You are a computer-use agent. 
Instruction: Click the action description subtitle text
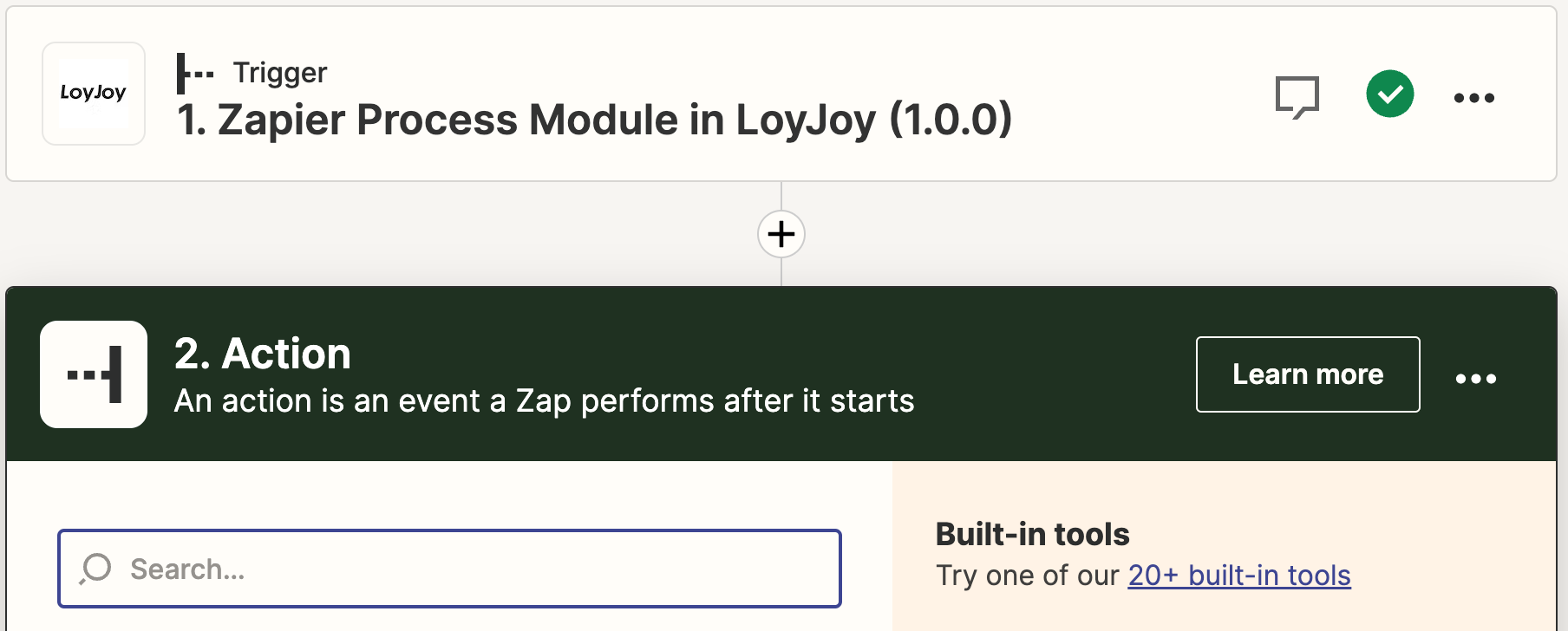click(544, 401)
